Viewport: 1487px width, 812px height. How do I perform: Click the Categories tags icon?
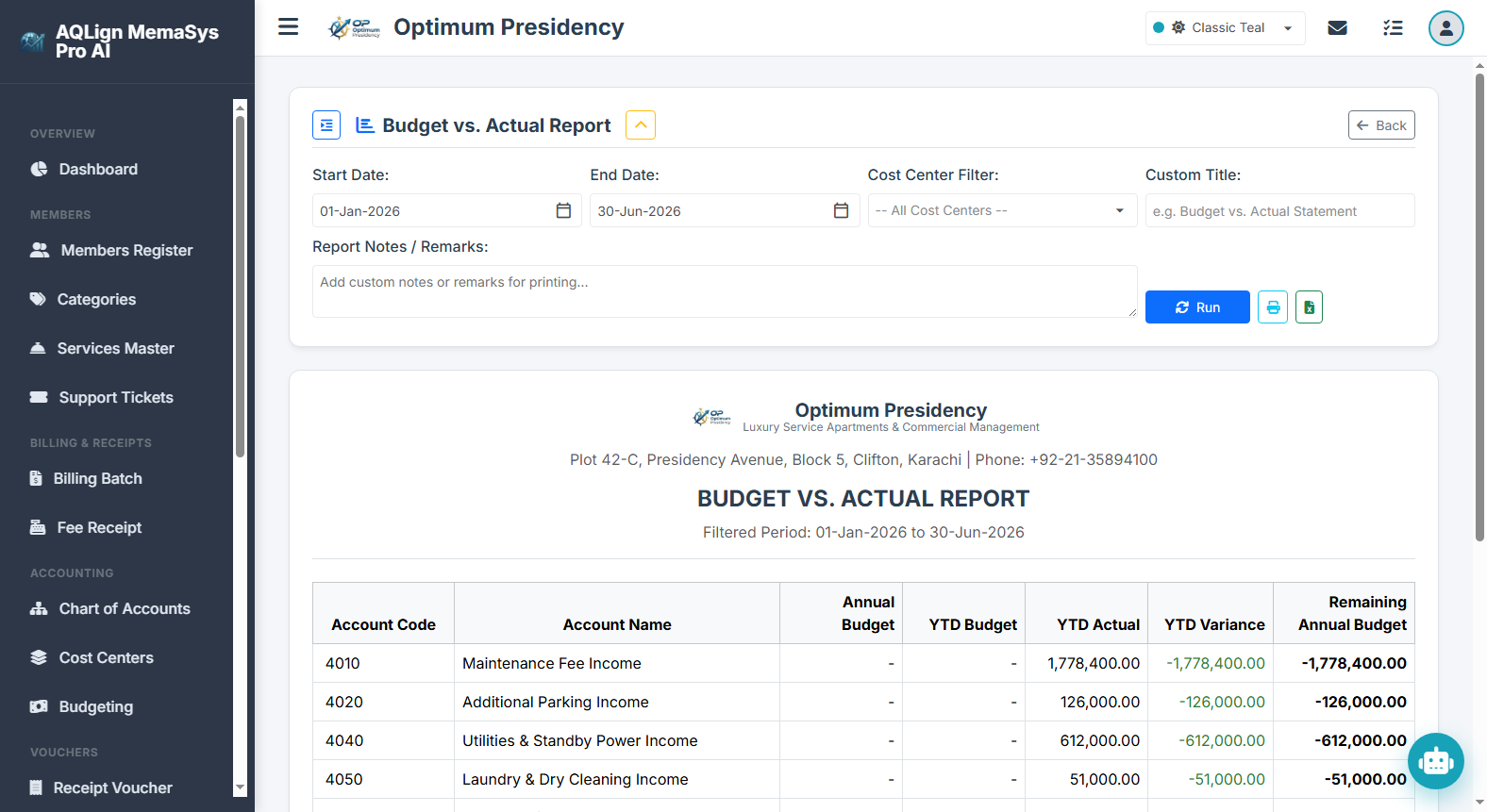38,299
